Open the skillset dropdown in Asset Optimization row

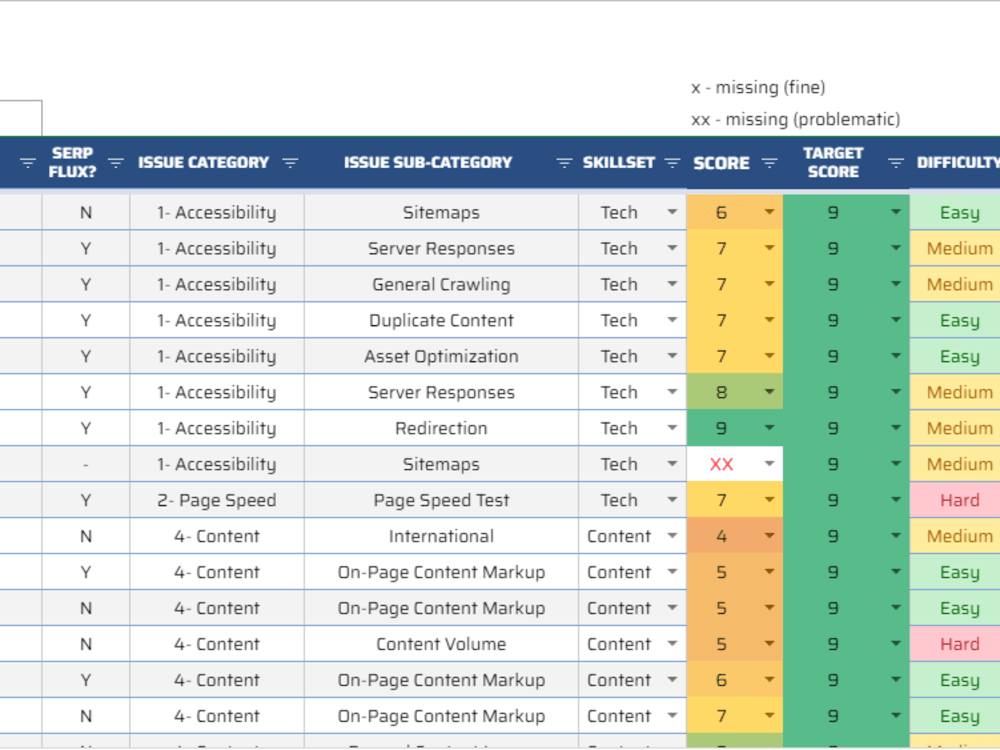point(672,356)
